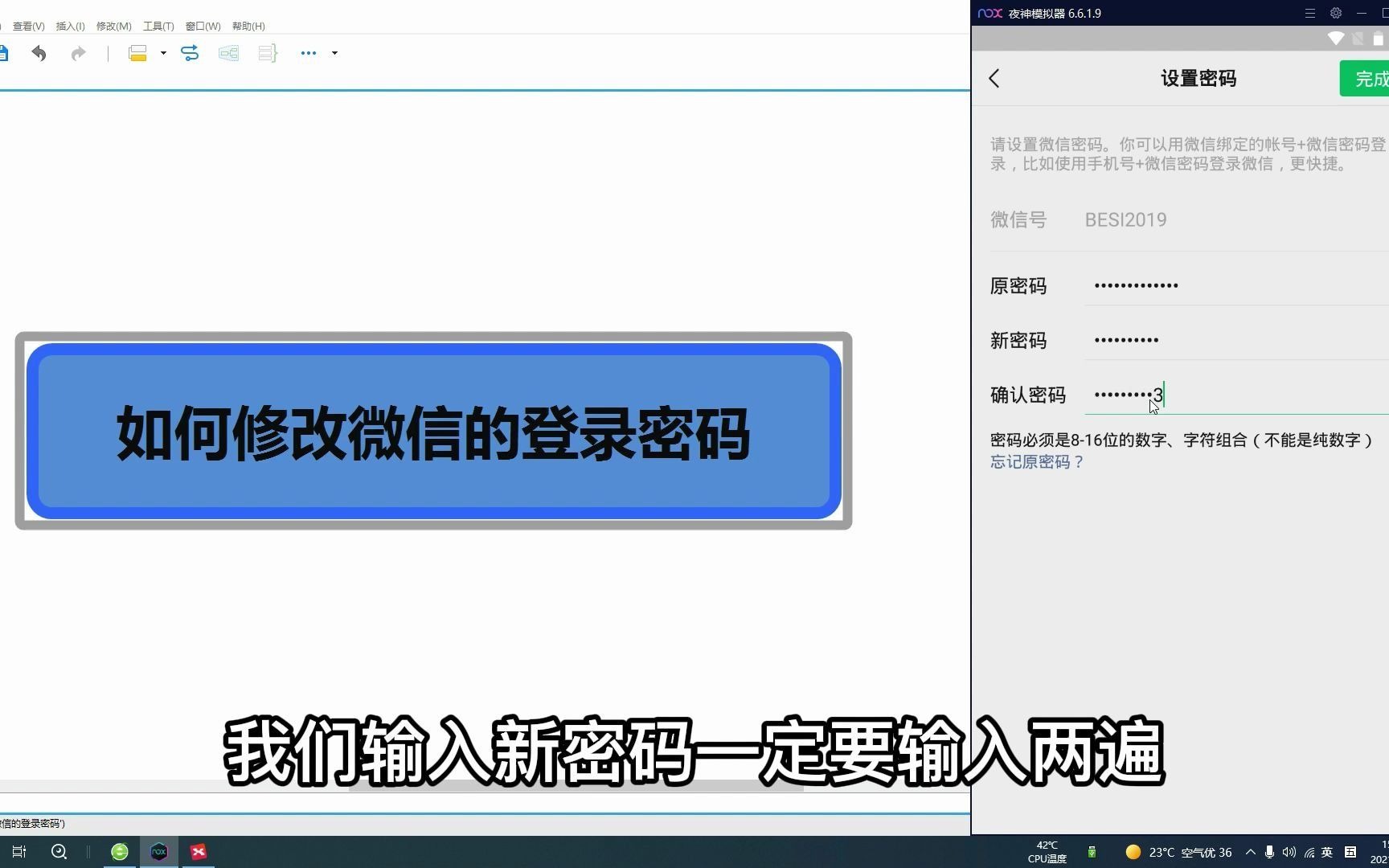1389x868 pixels.
Task: Click the network tray icon
Action: tap(1309, 852)
